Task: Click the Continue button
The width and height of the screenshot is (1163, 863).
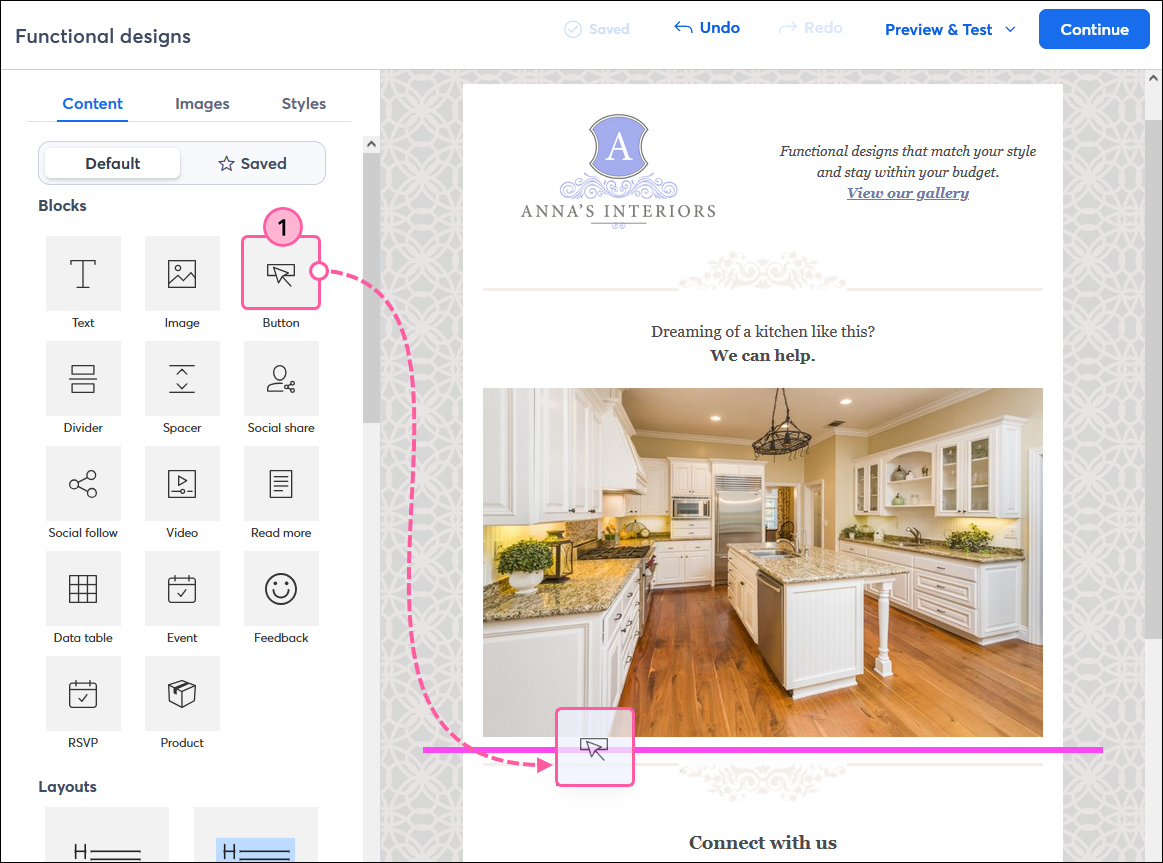Action: 1094,30
